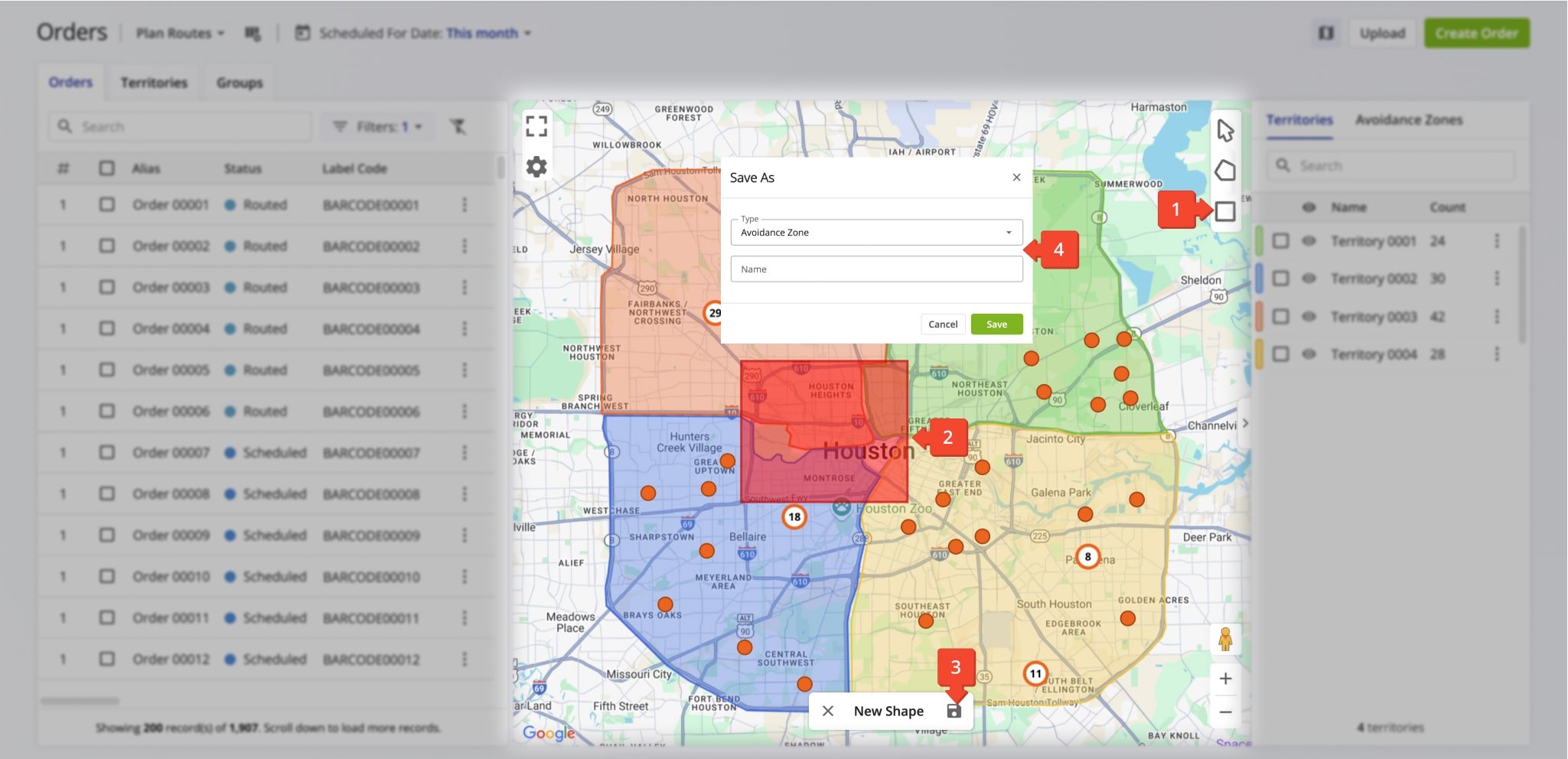
Task: Click the map cluster marker labeled 11
Action: 1035,674
